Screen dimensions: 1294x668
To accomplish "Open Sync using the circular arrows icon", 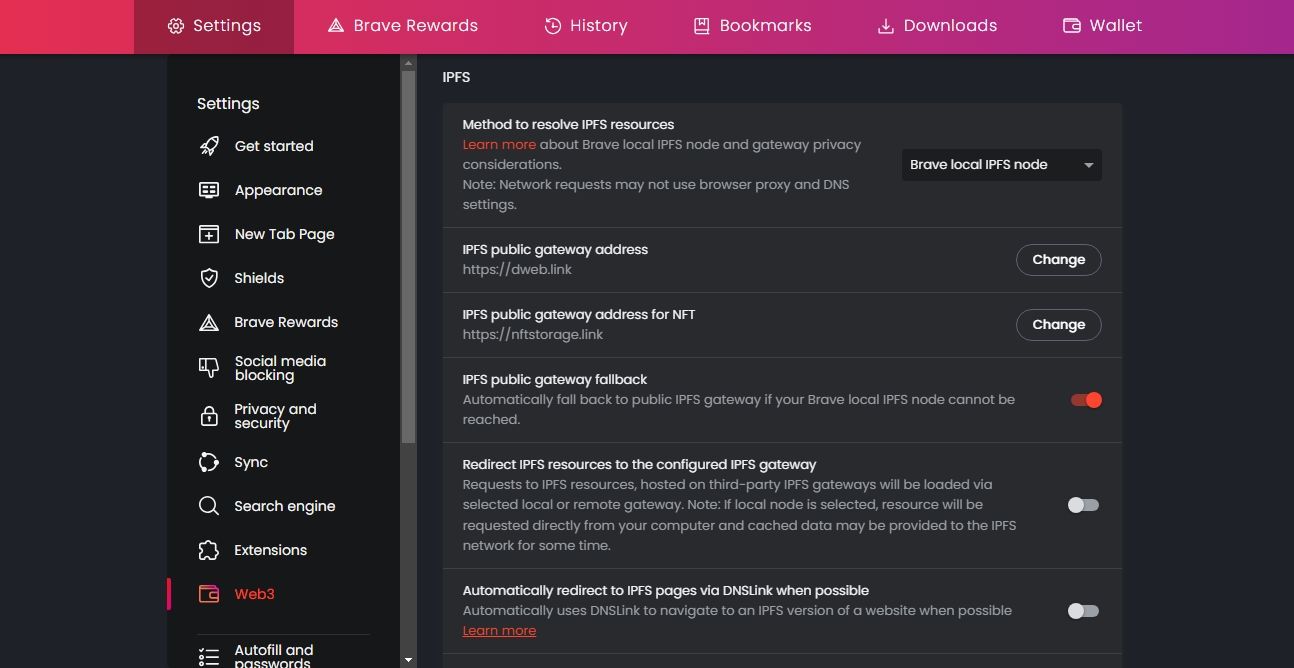I will [x=208, y=462].
